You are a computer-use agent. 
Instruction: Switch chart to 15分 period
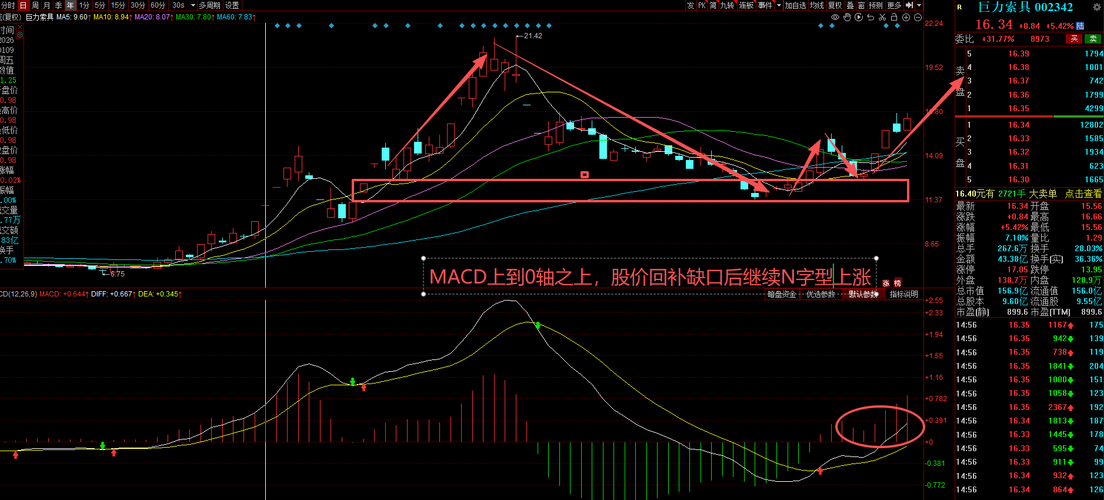pos(118,6)
